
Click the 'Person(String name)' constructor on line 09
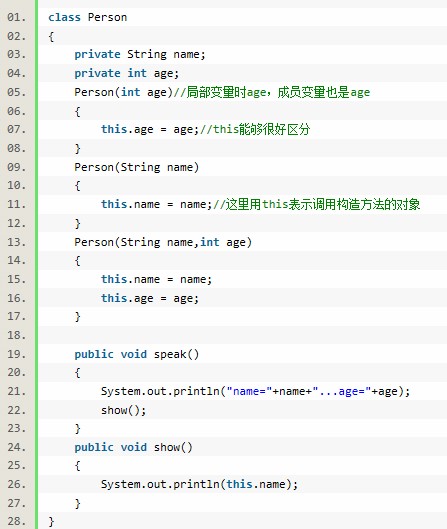pyautogui.click(x=137, y=167)
